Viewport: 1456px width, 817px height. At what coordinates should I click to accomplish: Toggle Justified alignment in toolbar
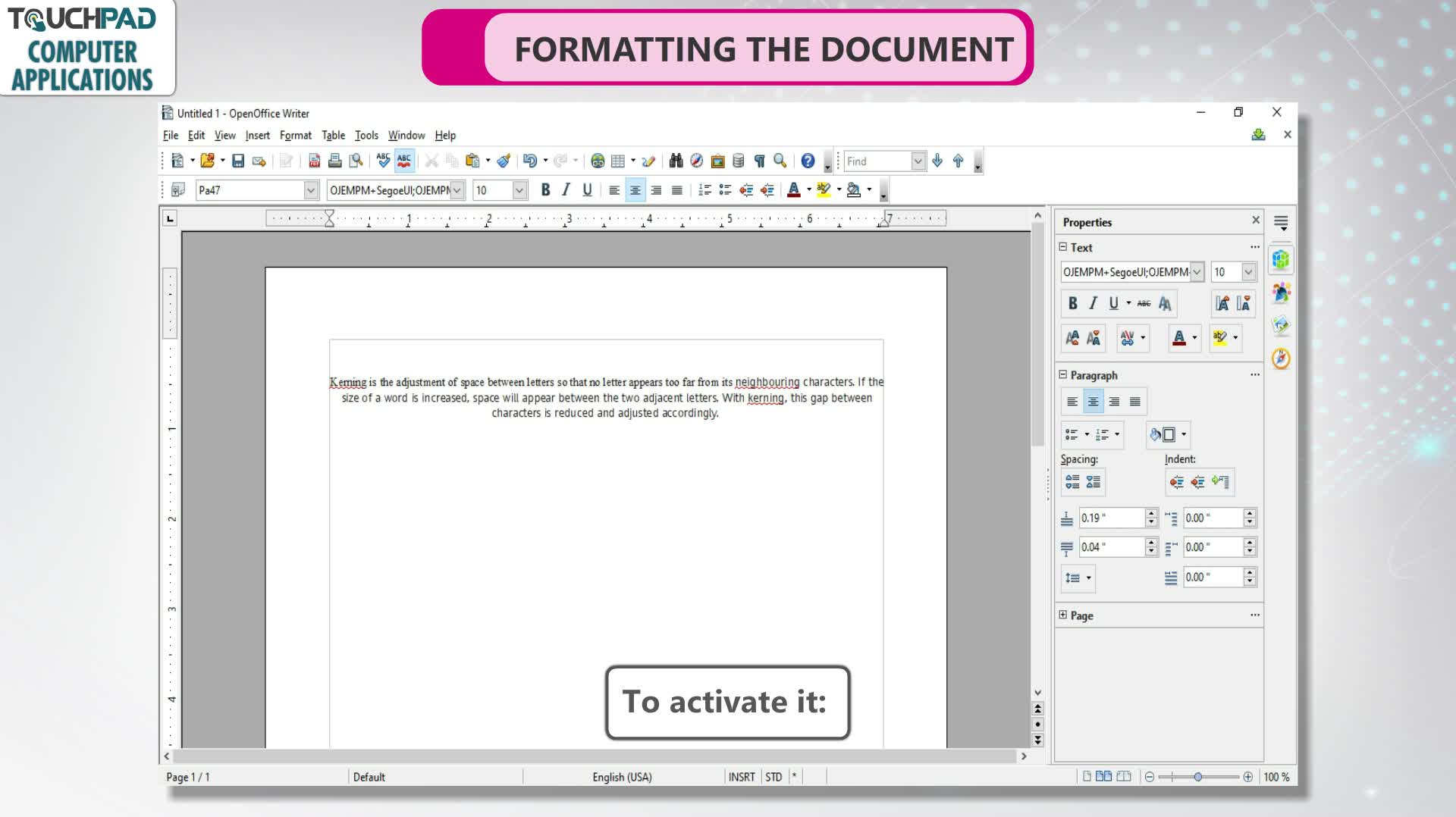click(677, 189)
